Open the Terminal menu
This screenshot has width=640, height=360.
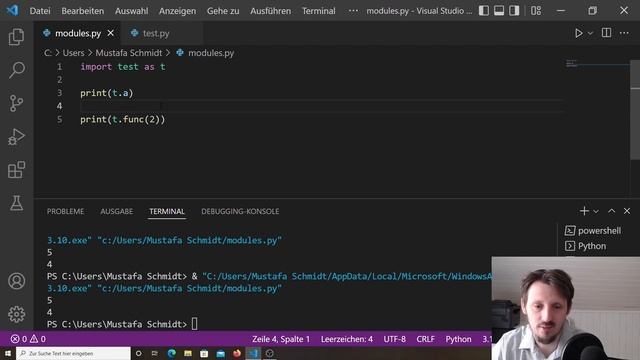(x=319, y=11)
